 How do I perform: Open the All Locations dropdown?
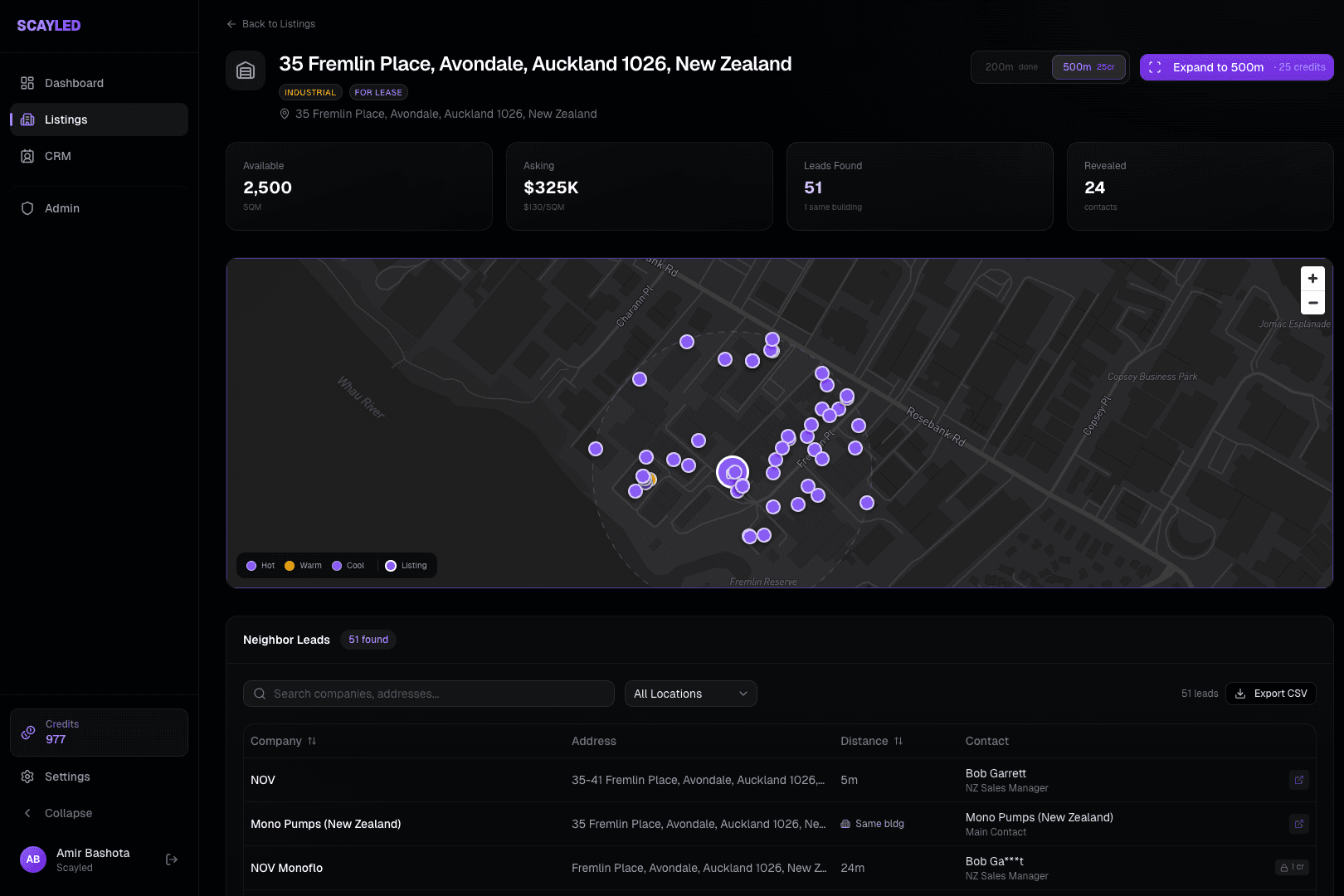click(x=690, y=694)
